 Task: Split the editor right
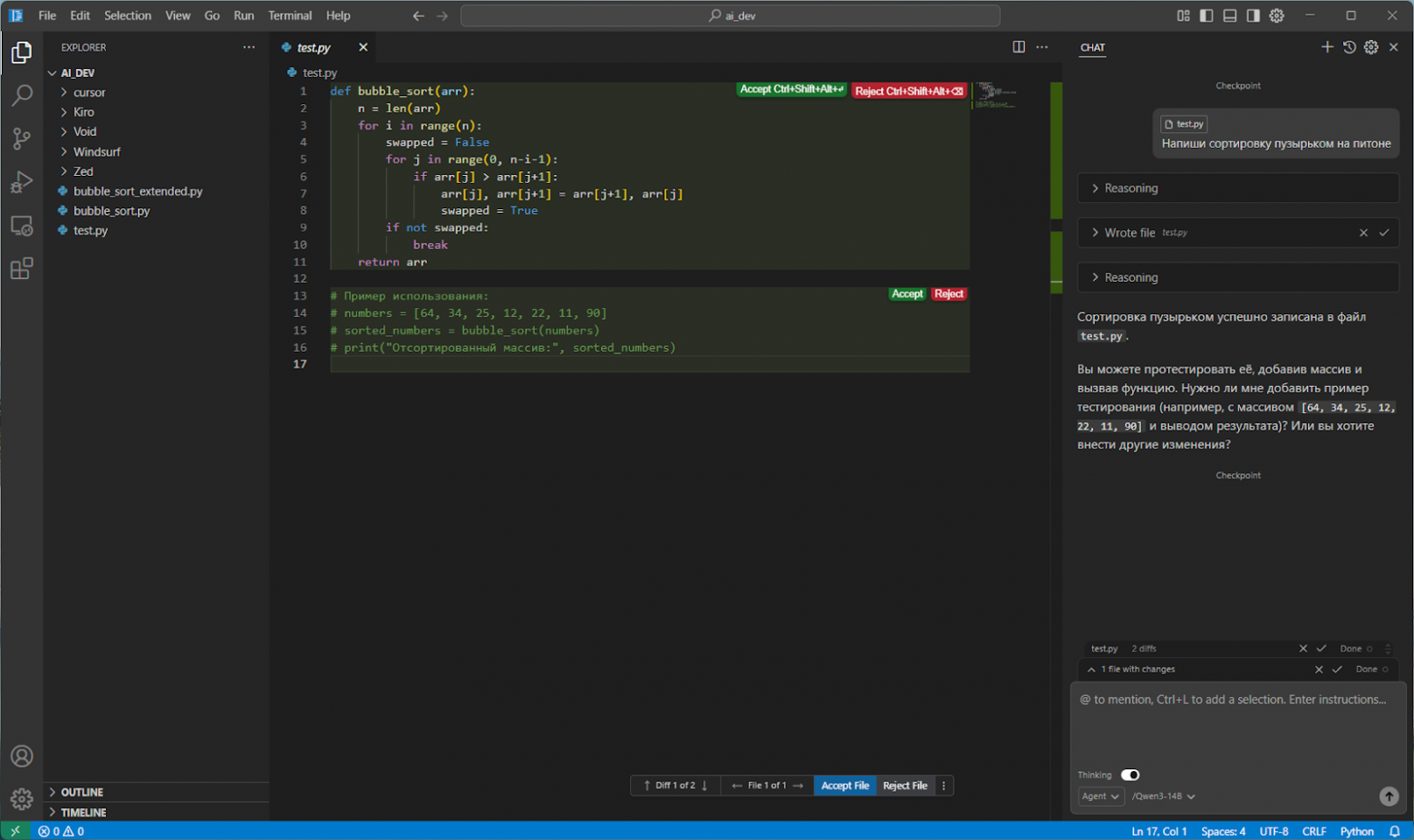tap(1019, 47)
